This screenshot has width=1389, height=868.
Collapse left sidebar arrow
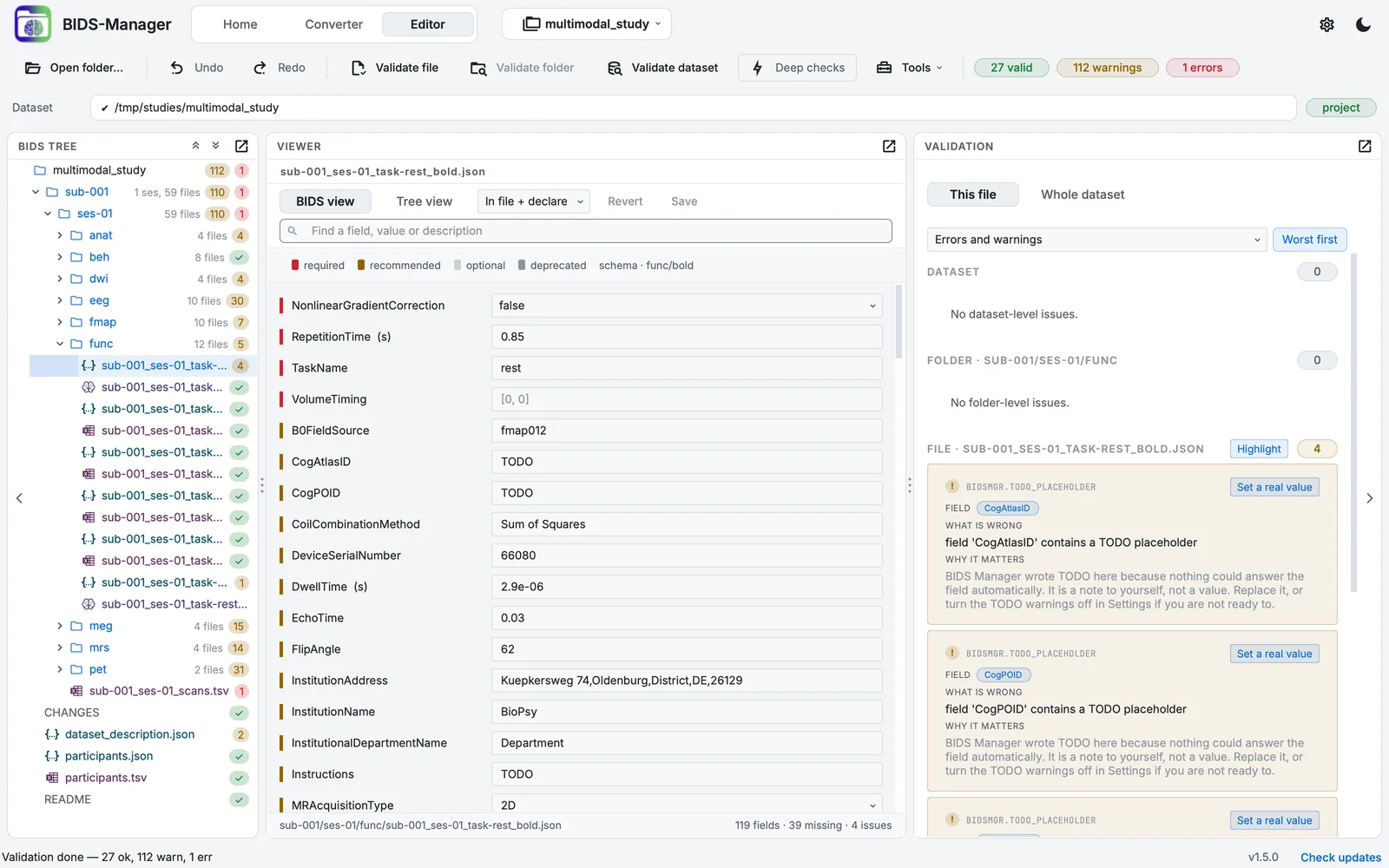[x=19, y=498]
